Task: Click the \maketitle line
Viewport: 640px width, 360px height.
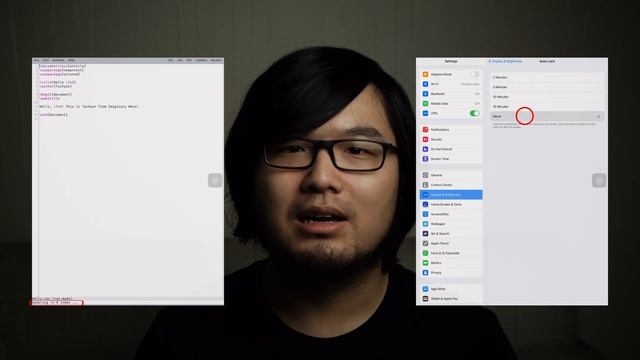Action: click(x=49, y=98)
